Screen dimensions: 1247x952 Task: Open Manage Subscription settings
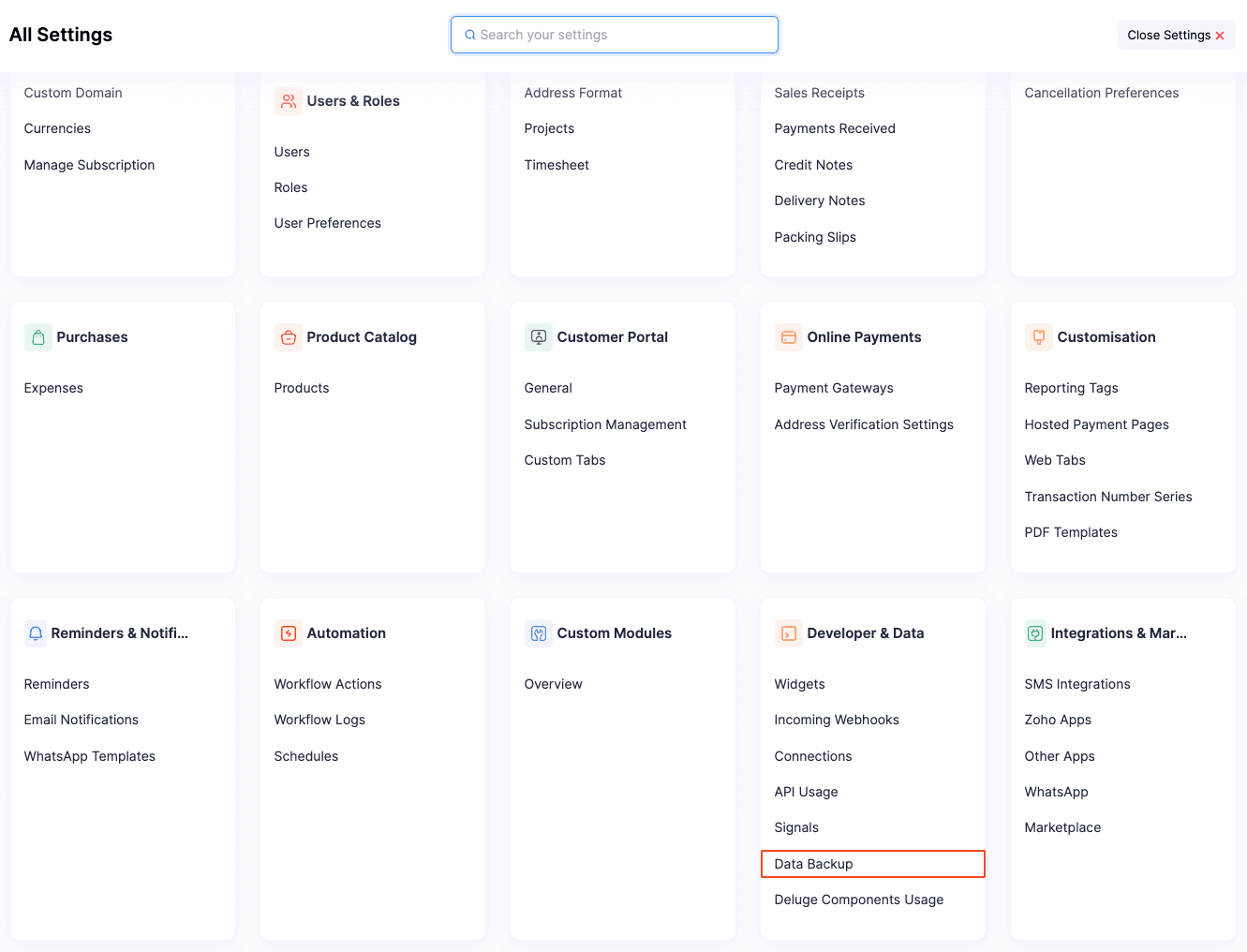click(x=89, y=165)
